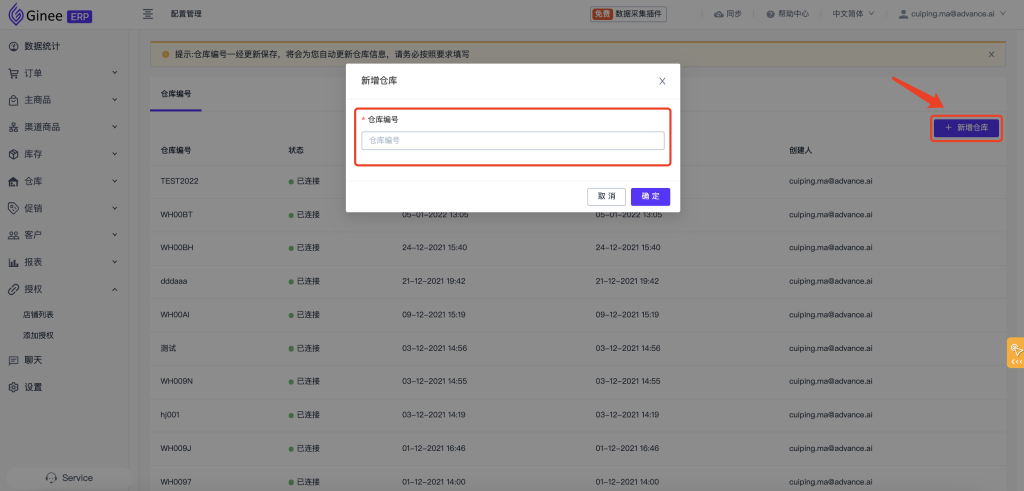Click the 聊天 chat bubble icon
Image resolution: width=1024 pixels, height=491 pixels.
tap(13, 360)
